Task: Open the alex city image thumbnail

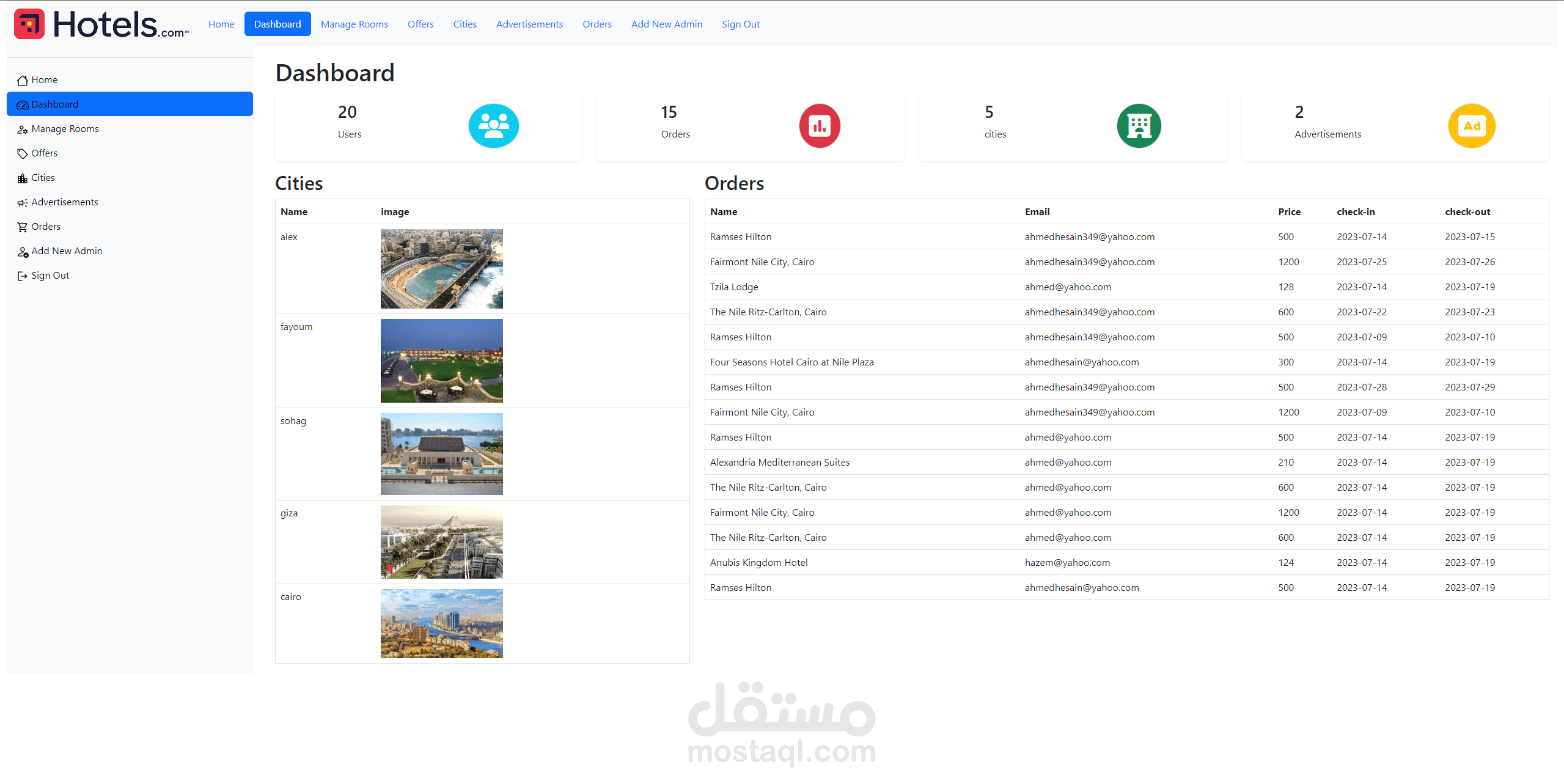Action: pos(441,269)
